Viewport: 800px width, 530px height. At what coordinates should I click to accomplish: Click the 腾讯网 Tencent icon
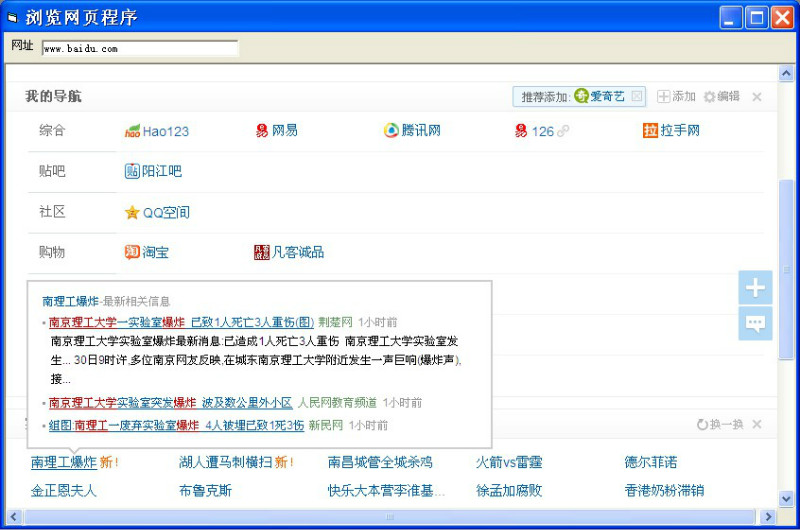point(392,131)
